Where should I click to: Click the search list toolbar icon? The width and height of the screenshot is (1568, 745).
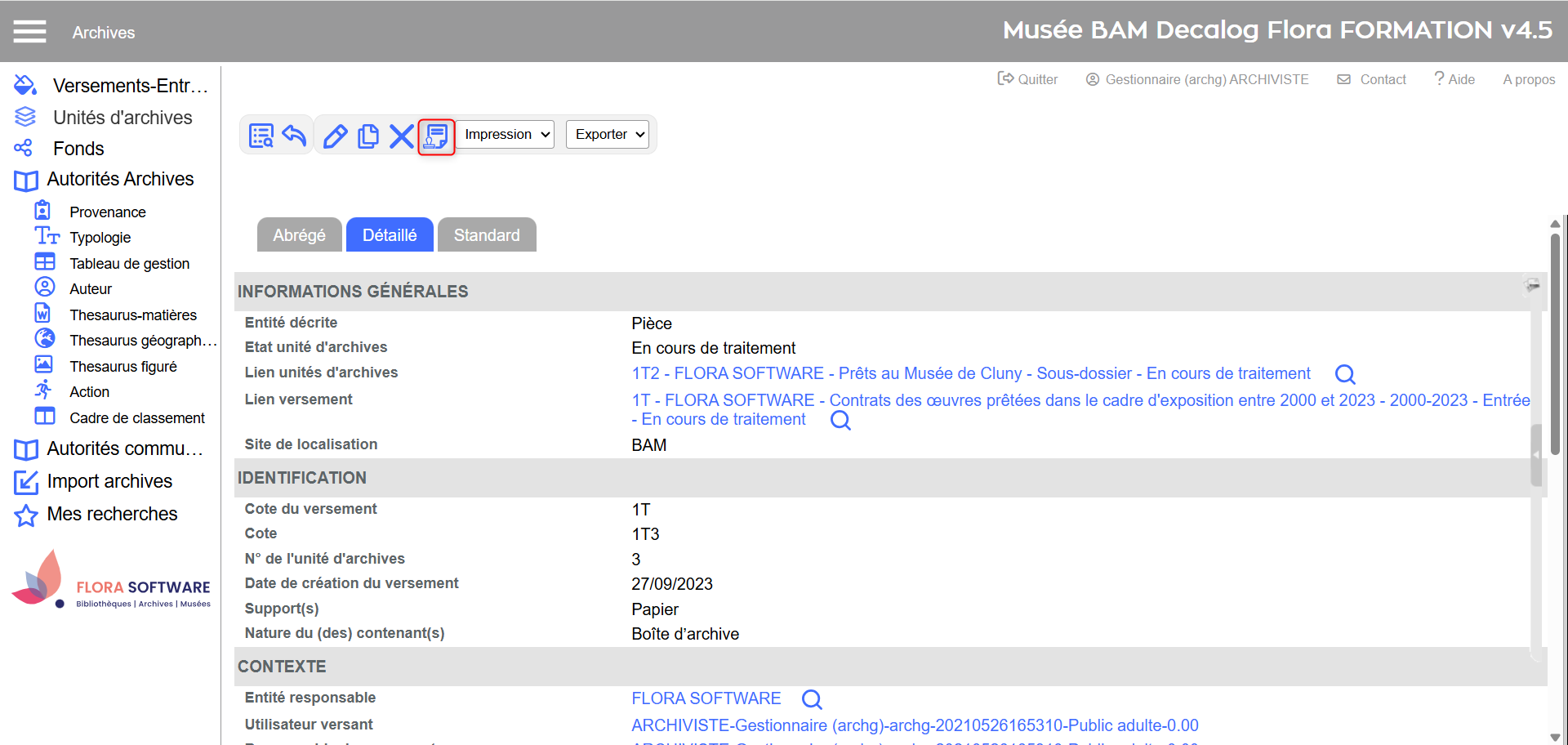(x=261, y=136)
